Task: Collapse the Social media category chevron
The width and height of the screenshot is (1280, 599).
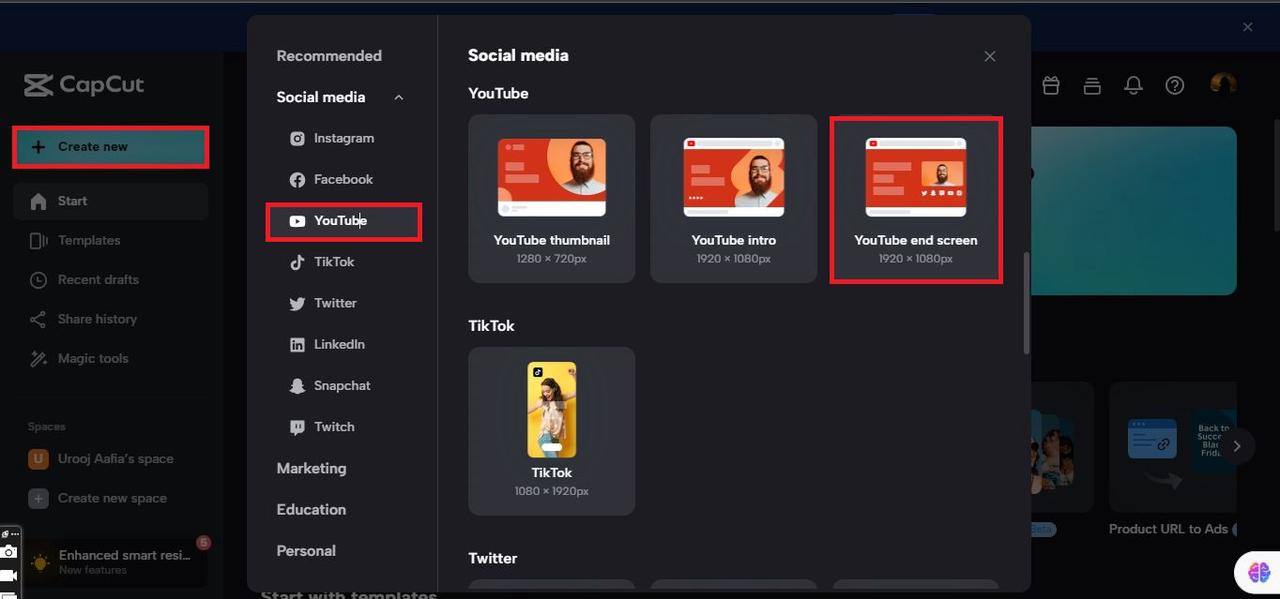Action: point(399,97)
